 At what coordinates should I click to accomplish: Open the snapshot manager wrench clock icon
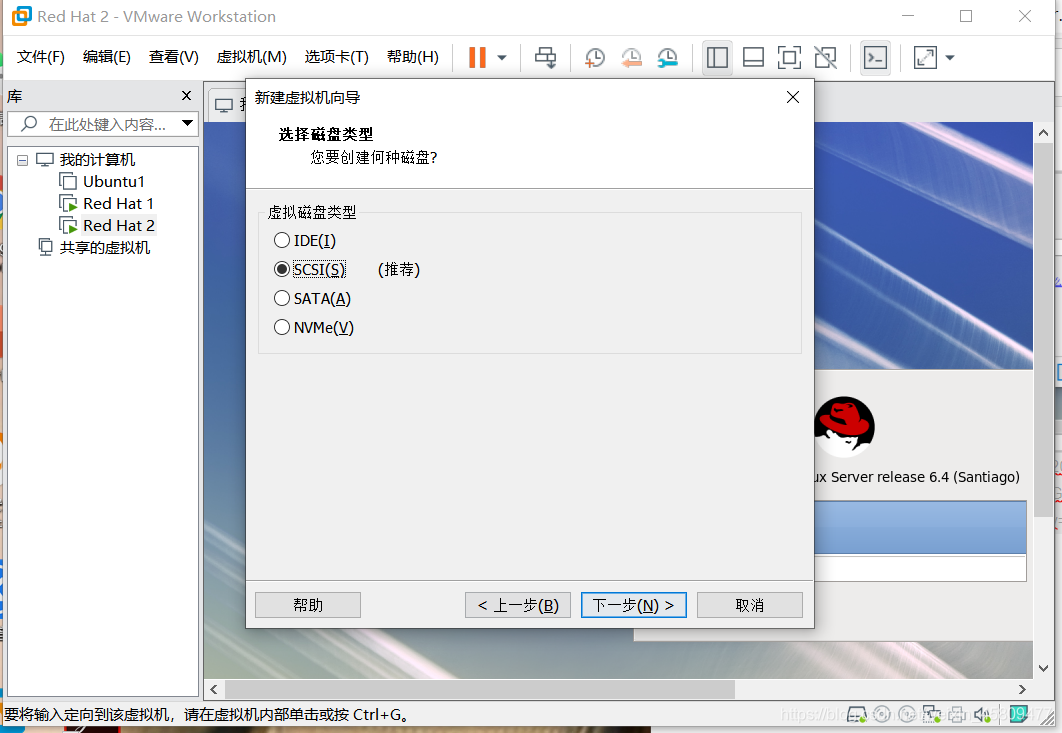[667, 58]
